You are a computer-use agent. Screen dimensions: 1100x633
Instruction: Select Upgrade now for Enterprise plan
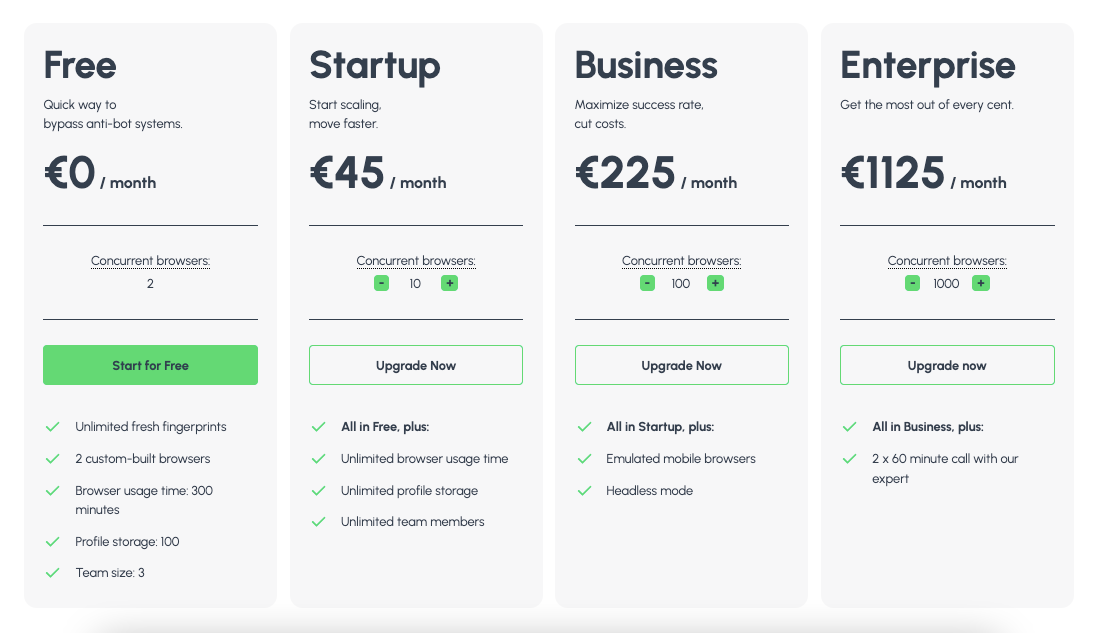coord(947,365)
